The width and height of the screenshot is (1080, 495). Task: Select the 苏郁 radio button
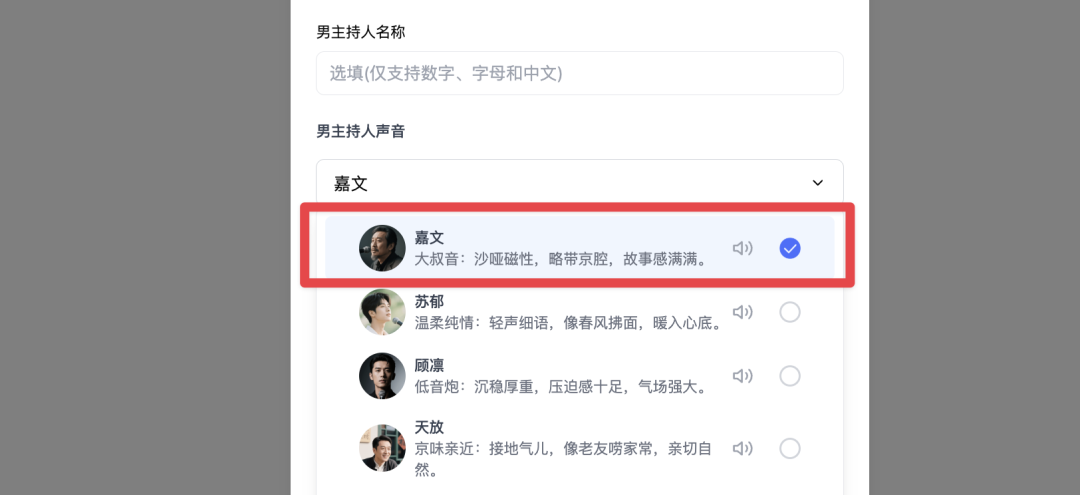pos(790,312)
